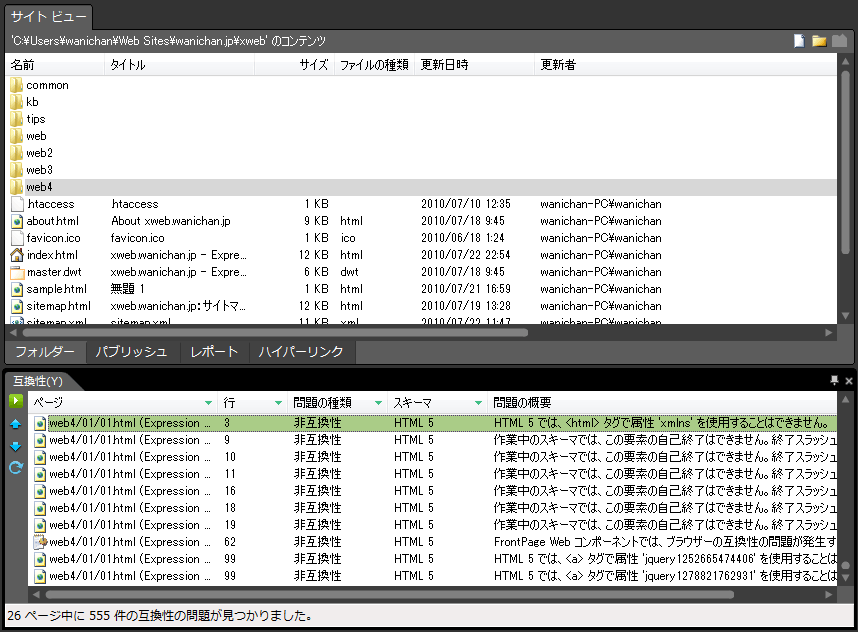
Task: Go to previous result with the blue up arrow
Action: pos(15,424)
